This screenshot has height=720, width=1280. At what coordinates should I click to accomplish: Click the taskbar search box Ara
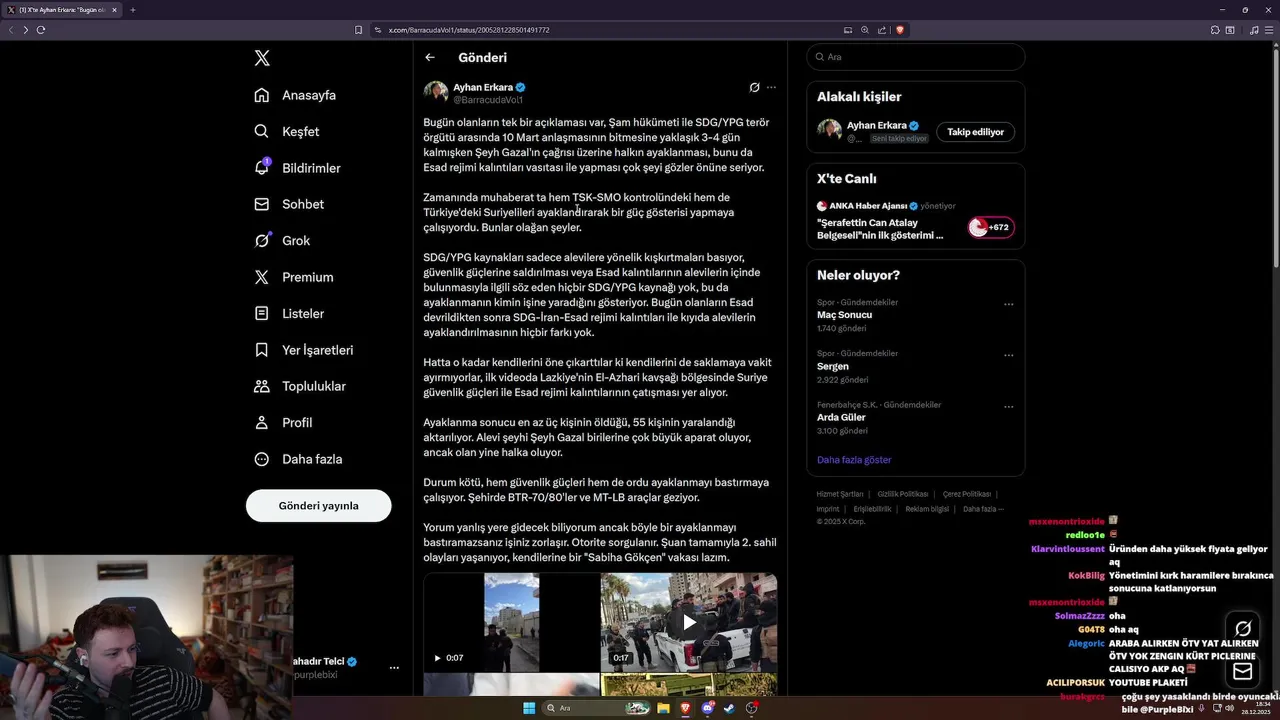pyautogui.click(x=598, y=708)
